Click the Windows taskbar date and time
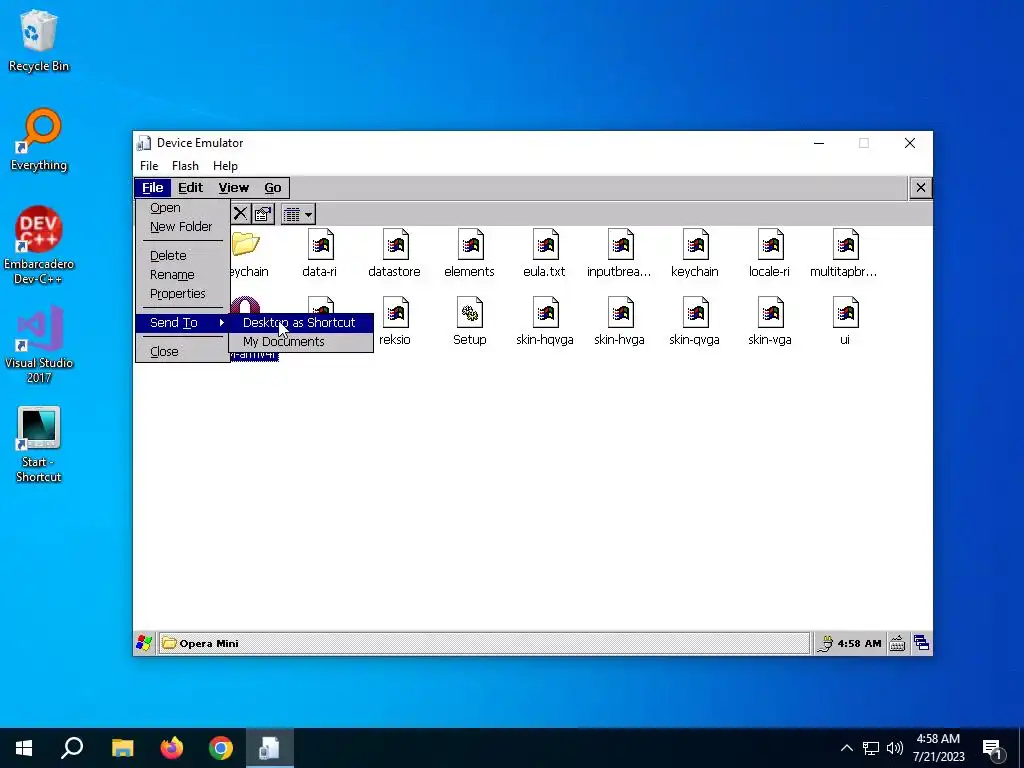The width and height of the screenshot is (1024, 768). click(x=938, y=748)
